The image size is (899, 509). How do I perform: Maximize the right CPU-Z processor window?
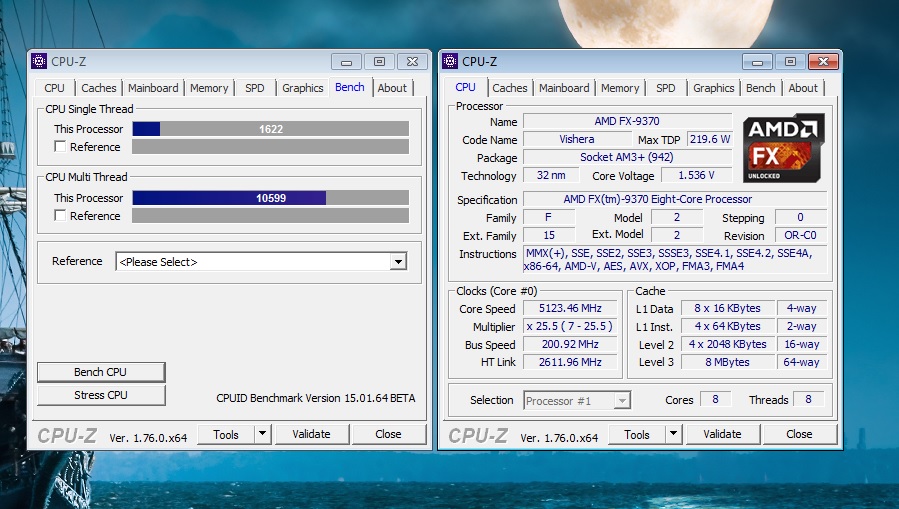(x=790, y=61)
